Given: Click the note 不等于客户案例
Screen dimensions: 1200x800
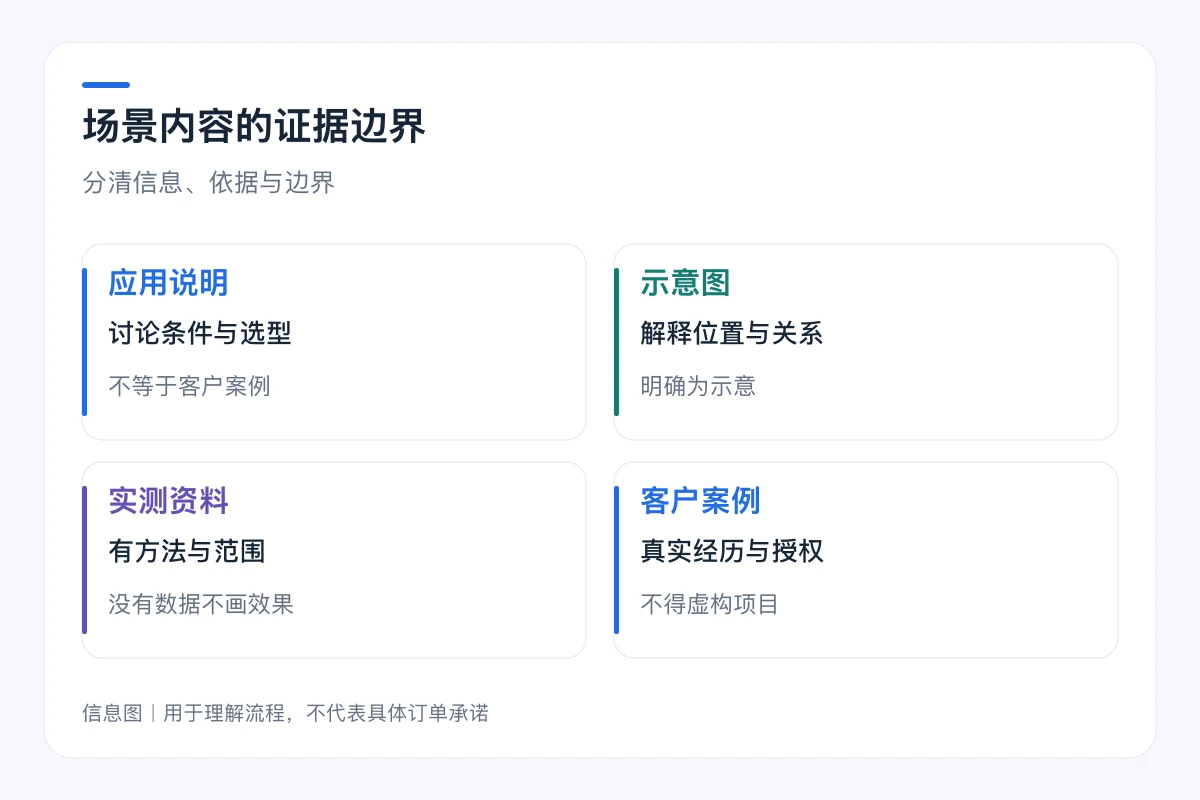Looking at the screenshot, I should (x=189, y=386).
